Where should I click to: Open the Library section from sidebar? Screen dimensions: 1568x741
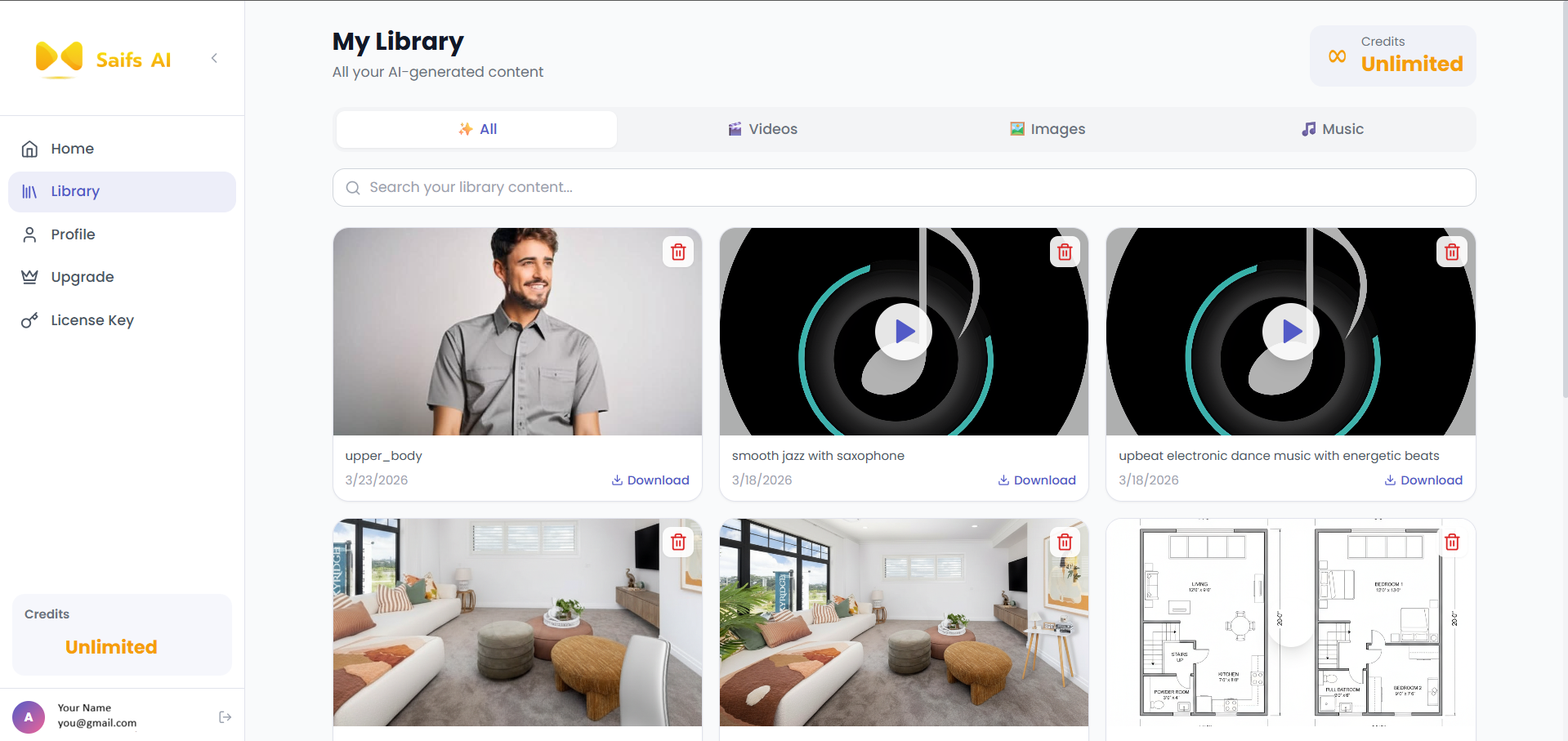[75, 191]
